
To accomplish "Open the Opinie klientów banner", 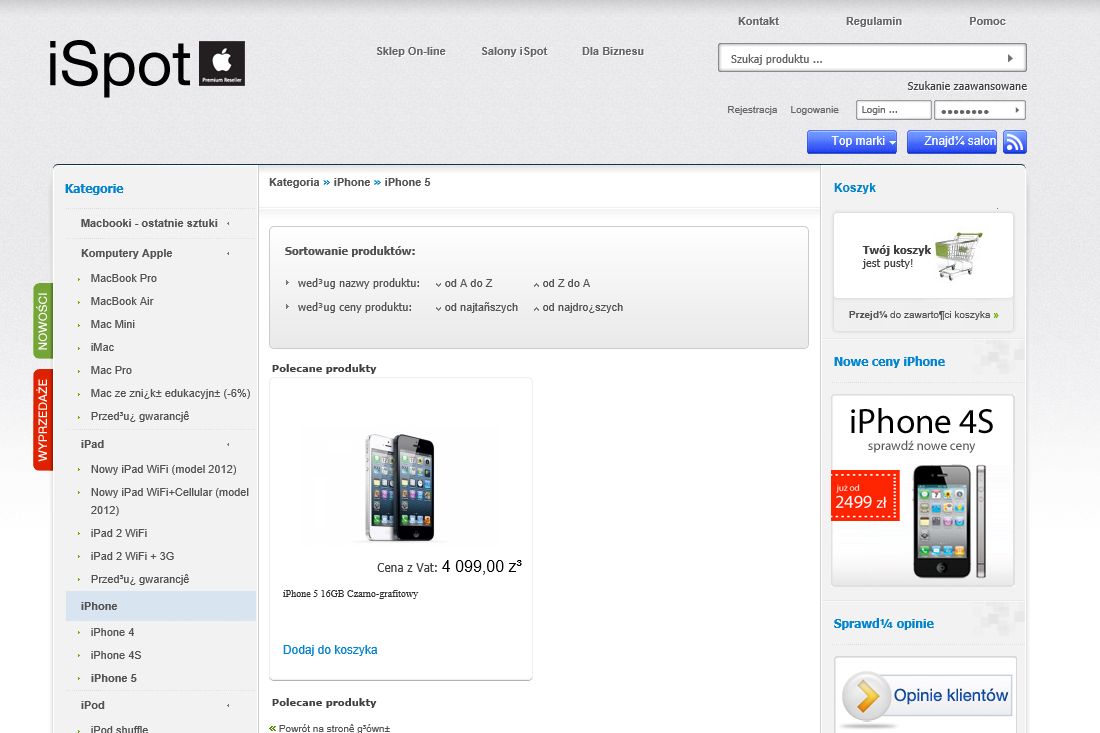I will (x=925, y=696).
